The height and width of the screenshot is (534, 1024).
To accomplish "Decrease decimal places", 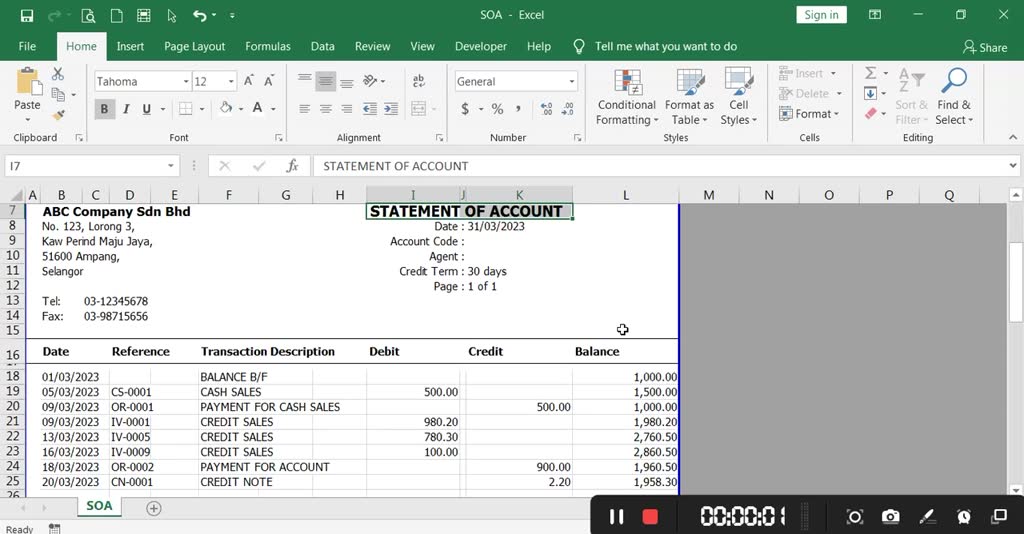I will pyautogui.click(x=568, y=109).
